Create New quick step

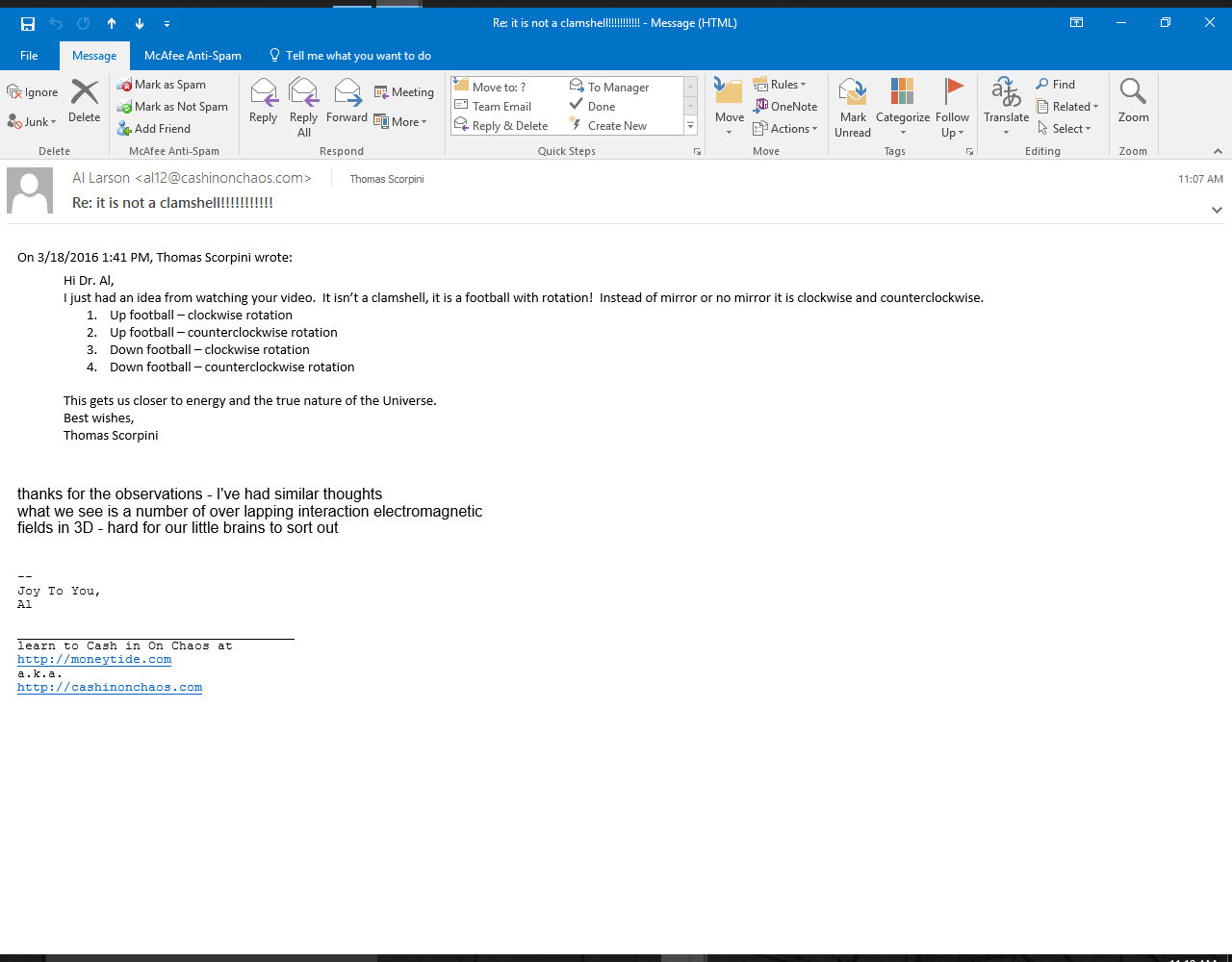tap(608, 126)
